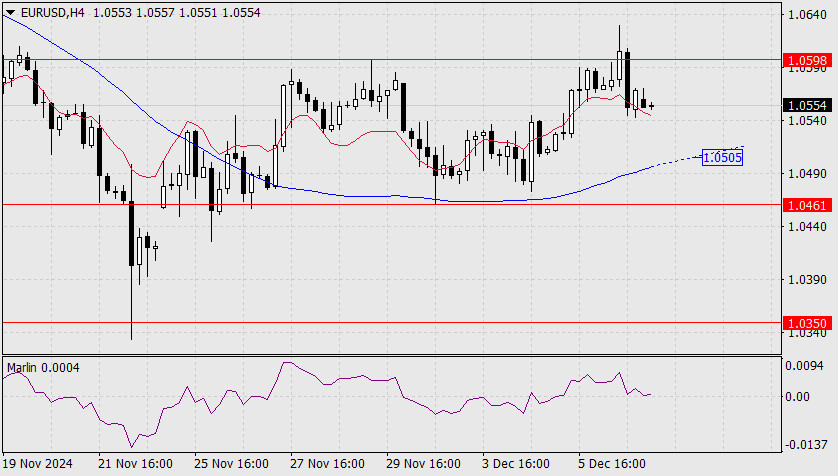
Task: Click the OHLC values 1.0553 1.0557 1.0551 1.0554
Action: point(177,13)
